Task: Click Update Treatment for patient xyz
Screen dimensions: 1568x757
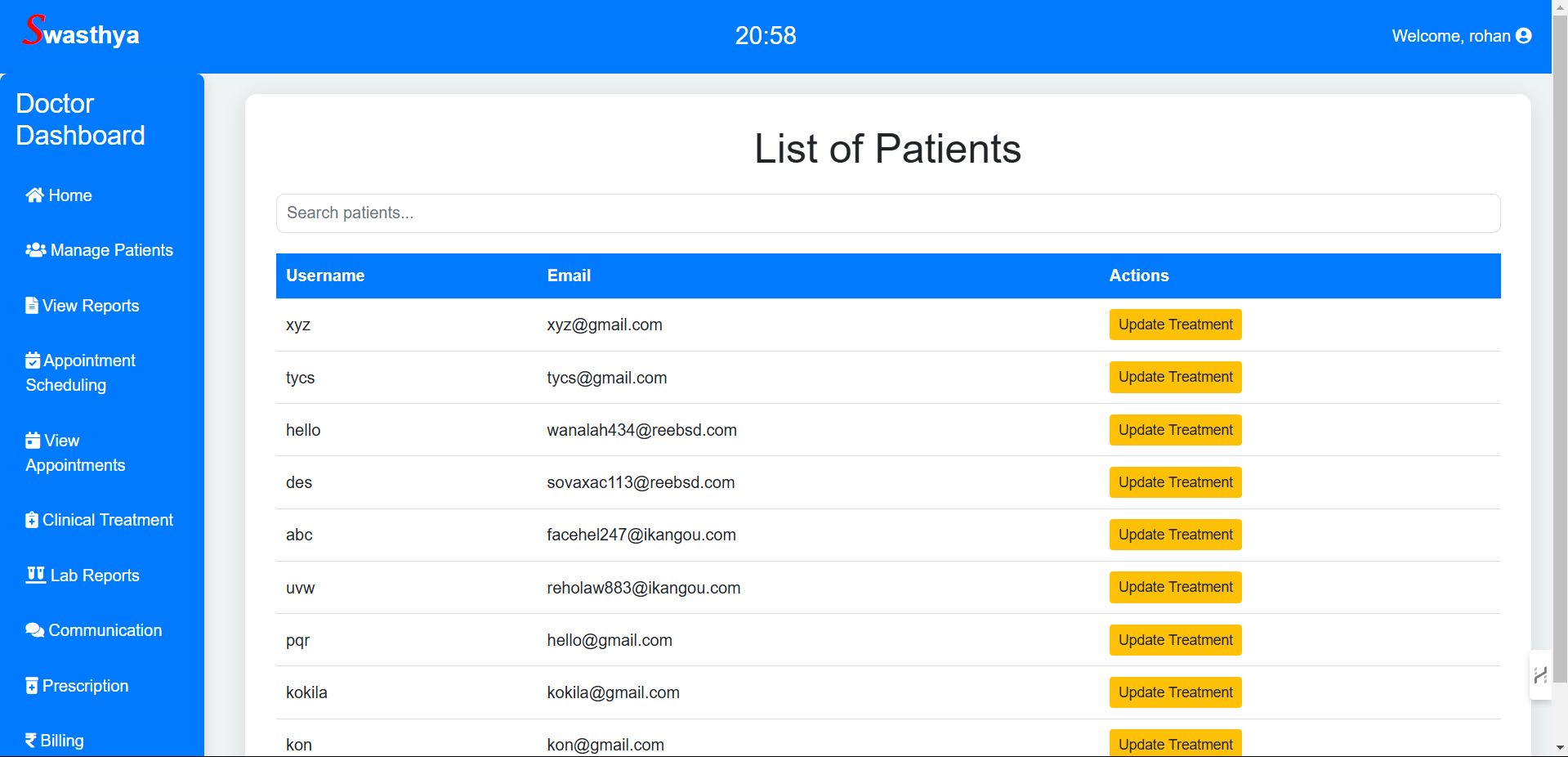Action: coord(1175,325)
